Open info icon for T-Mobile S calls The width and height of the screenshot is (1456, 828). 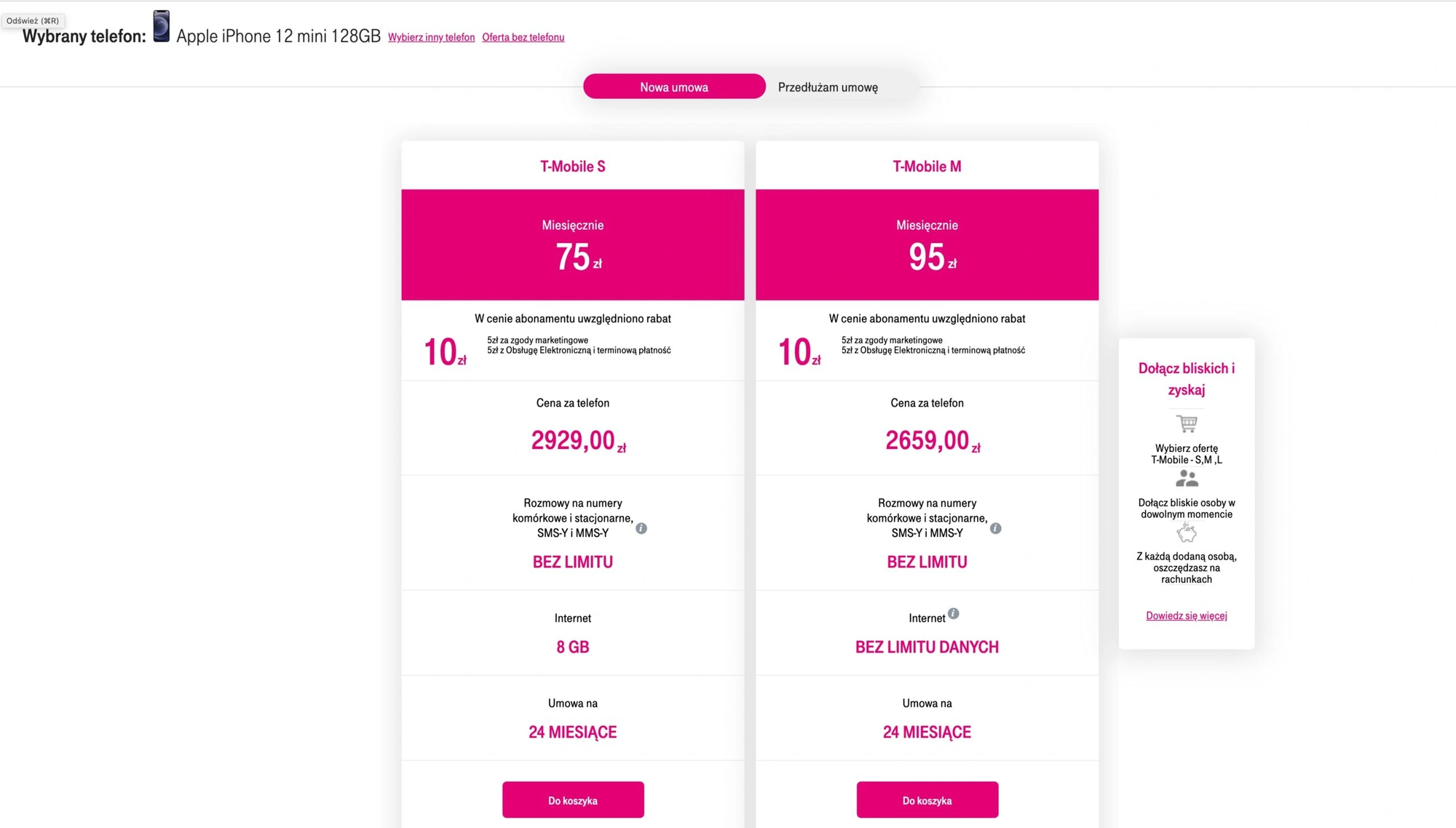(x=641, y=528)
